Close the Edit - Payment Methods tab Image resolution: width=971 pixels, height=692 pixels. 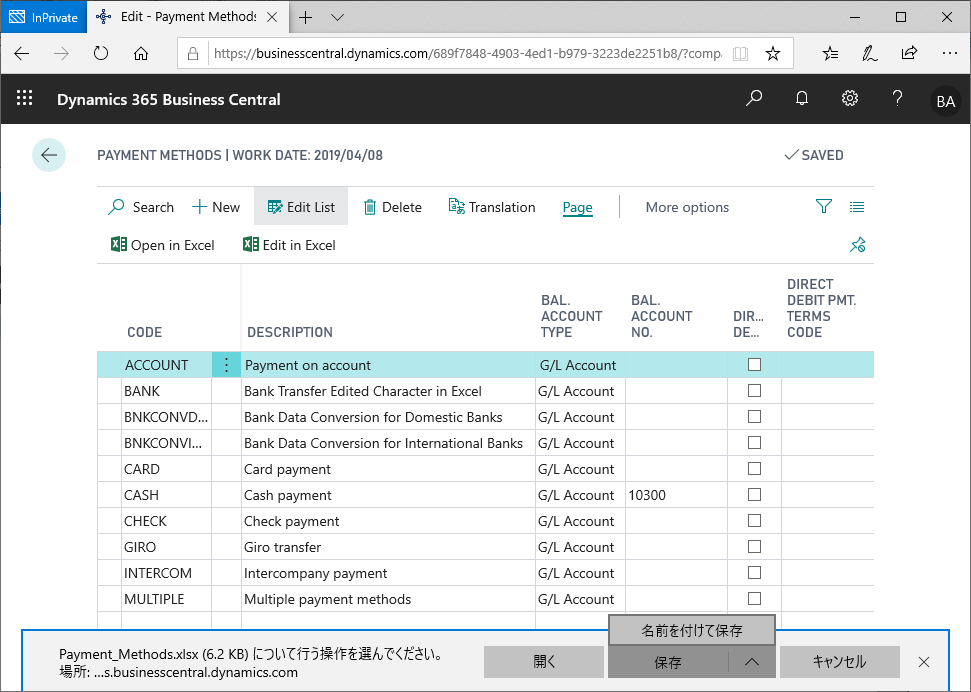(272, 17)
